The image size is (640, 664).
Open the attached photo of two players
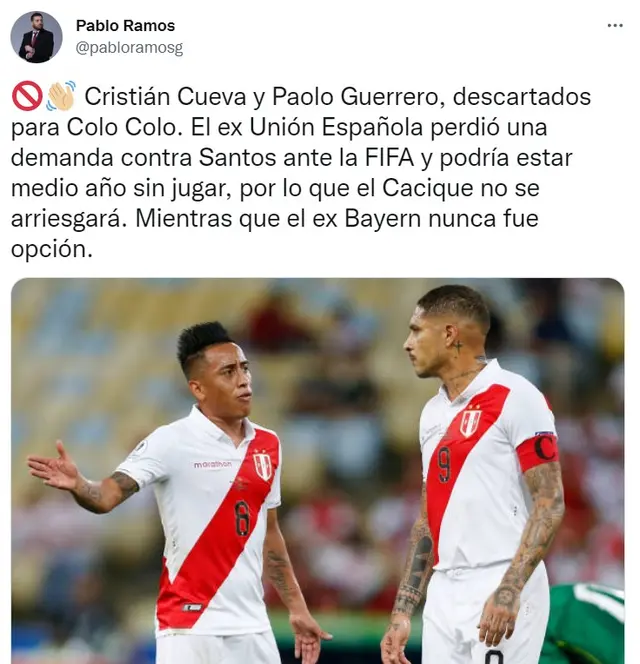(x=318, y=471)
